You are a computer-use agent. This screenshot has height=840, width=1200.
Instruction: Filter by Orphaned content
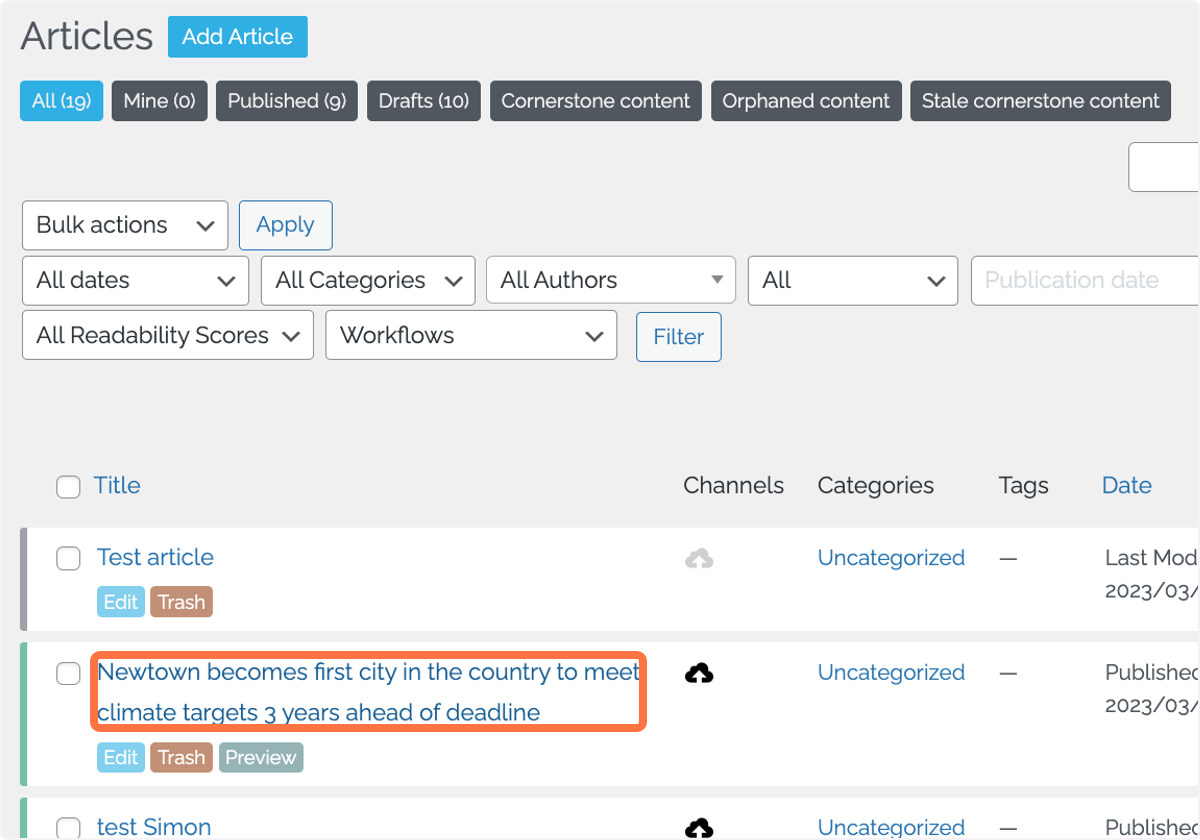[x=806, y=101]
